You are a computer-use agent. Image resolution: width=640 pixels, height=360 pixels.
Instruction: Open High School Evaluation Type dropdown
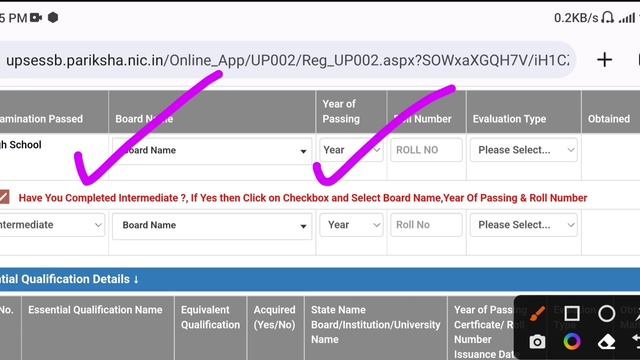click(x=524, y=150)
